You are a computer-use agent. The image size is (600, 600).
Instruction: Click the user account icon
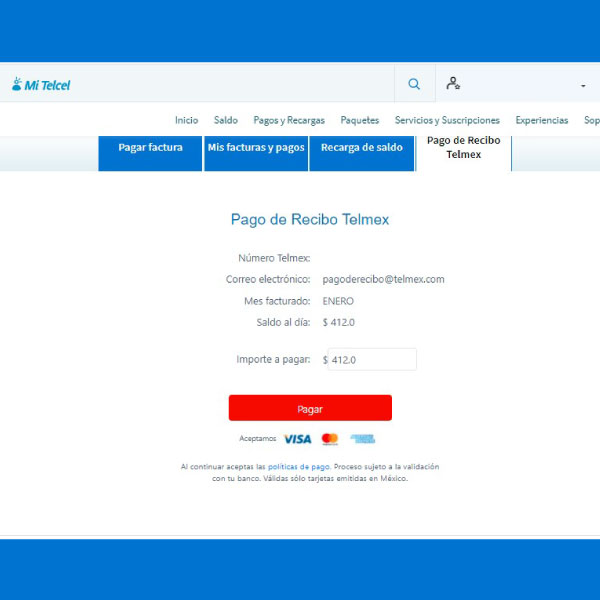point(453,84)
